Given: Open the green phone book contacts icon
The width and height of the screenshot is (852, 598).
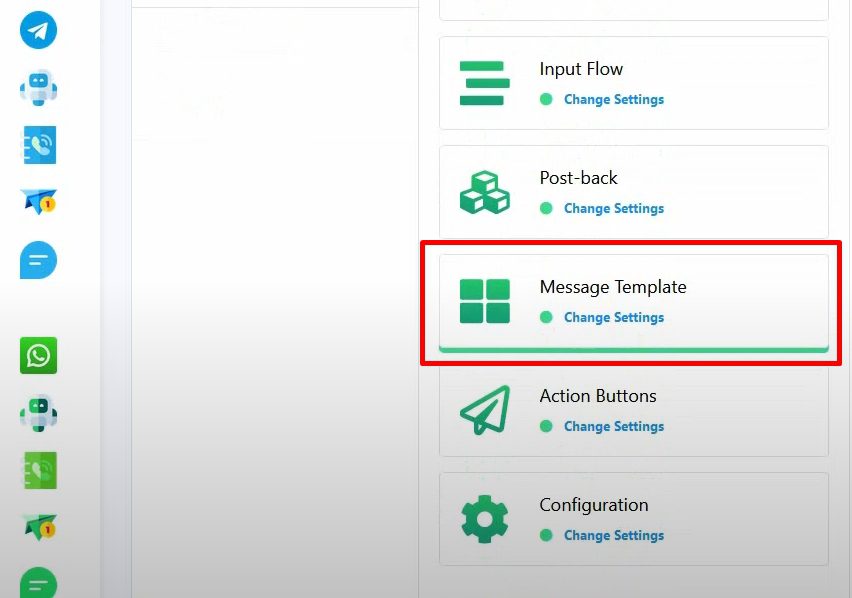Looking at the screenshot, I should [x=38, y=470].
